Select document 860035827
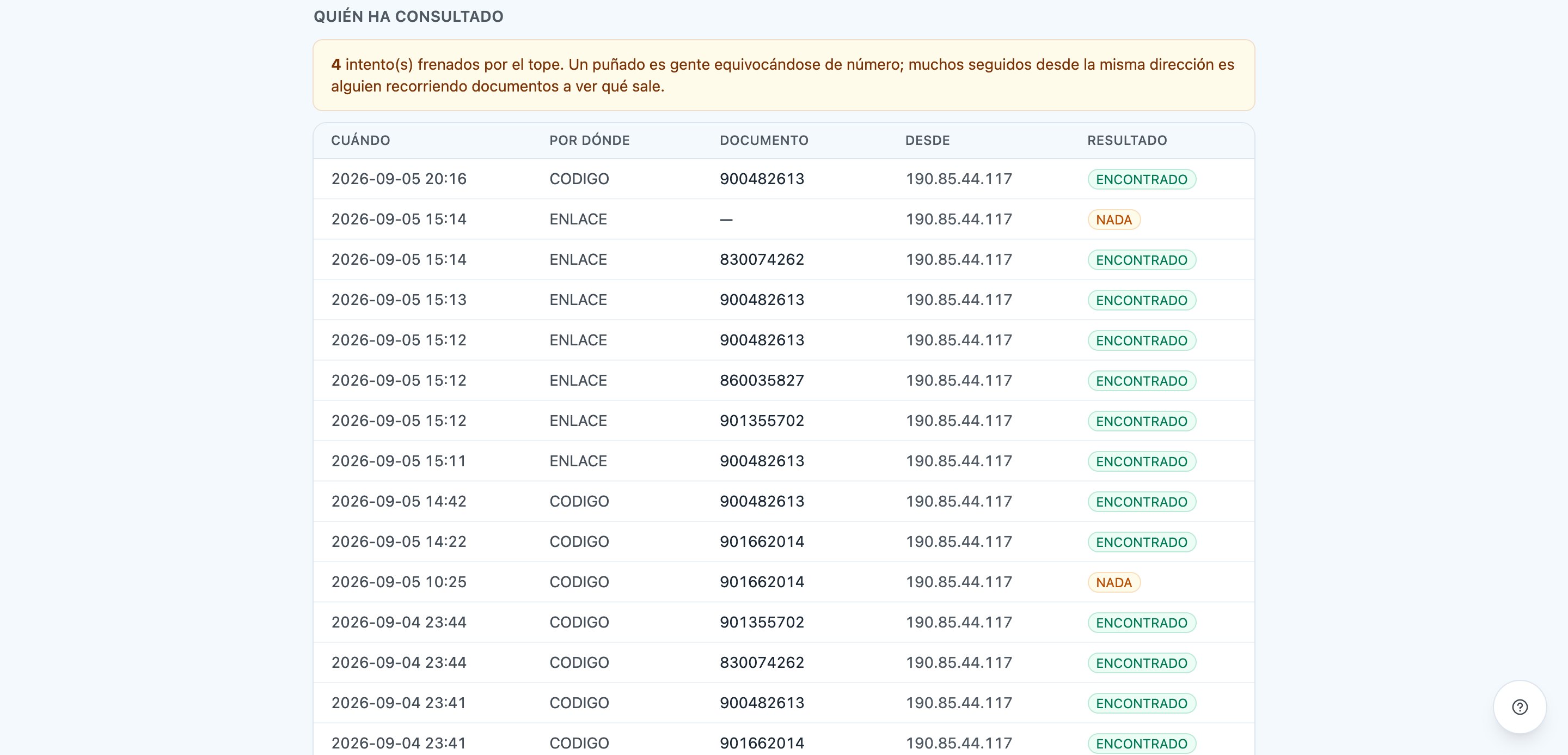 762,381
